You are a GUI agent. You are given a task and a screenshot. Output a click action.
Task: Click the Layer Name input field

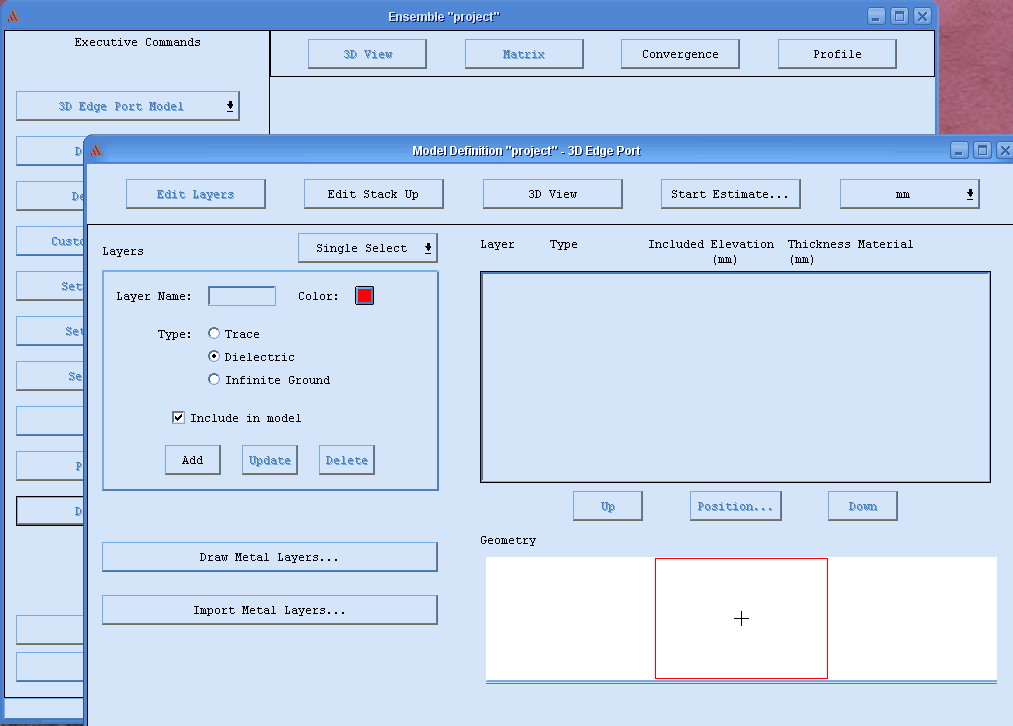coord(242,296)
